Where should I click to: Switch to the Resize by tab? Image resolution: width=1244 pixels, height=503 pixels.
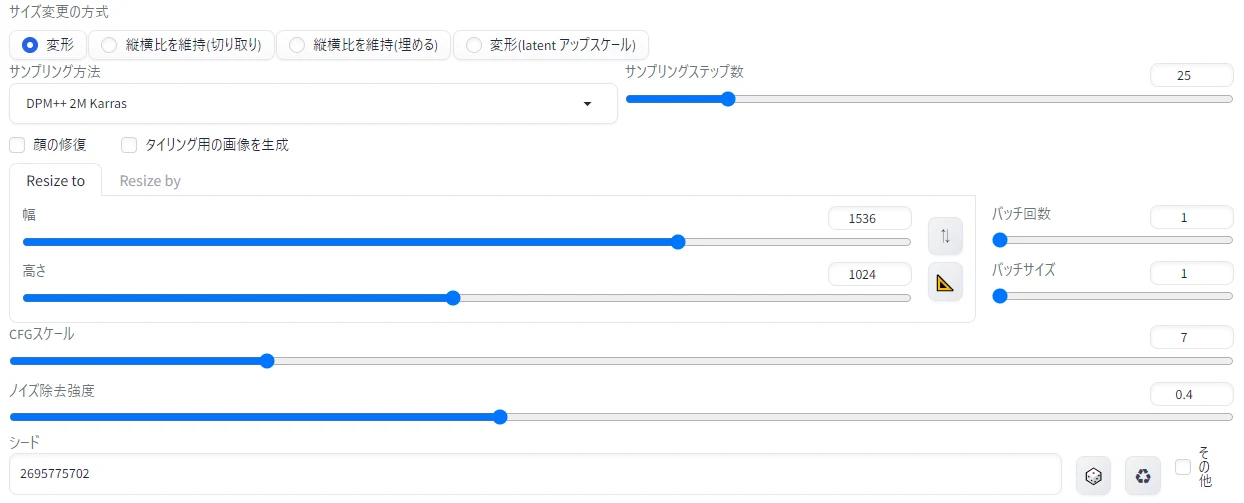[x=150, y=181]
